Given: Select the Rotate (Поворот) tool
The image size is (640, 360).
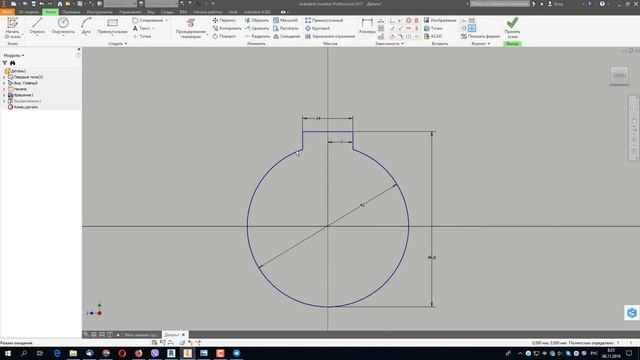Looking at the screenshot, I should 224,36.
